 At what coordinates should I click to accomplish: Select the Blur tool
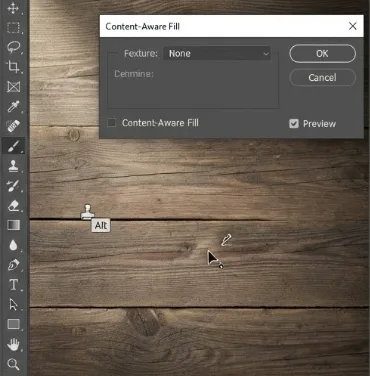coord(13,245)
